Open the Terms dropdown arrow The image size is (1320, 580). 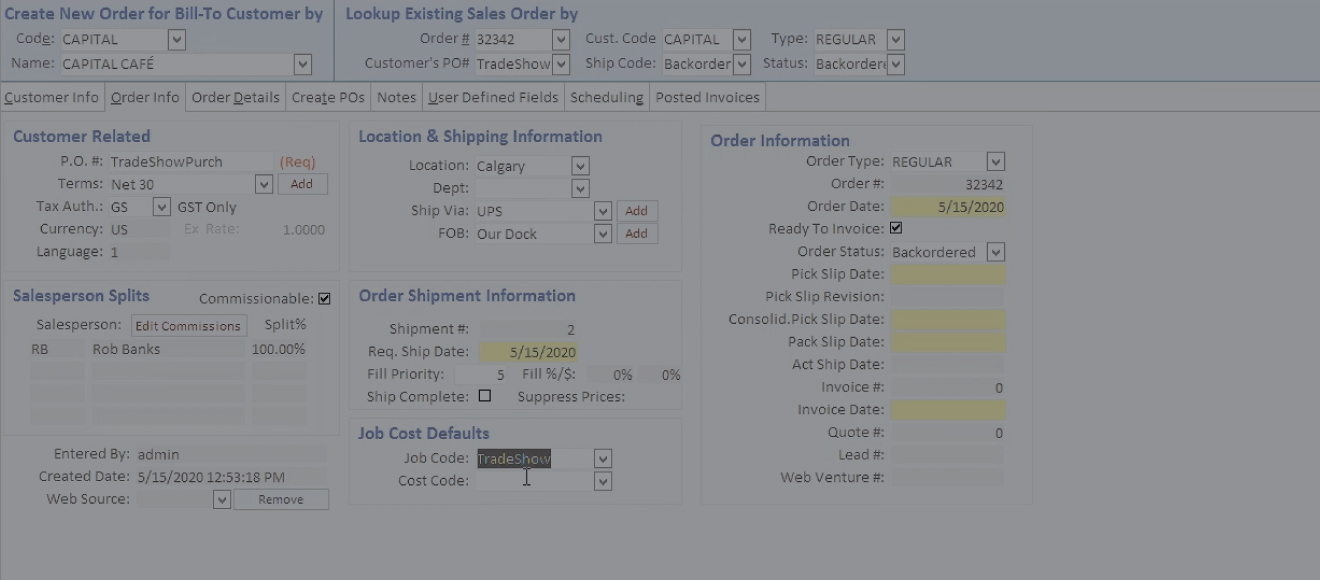(263, 184)
